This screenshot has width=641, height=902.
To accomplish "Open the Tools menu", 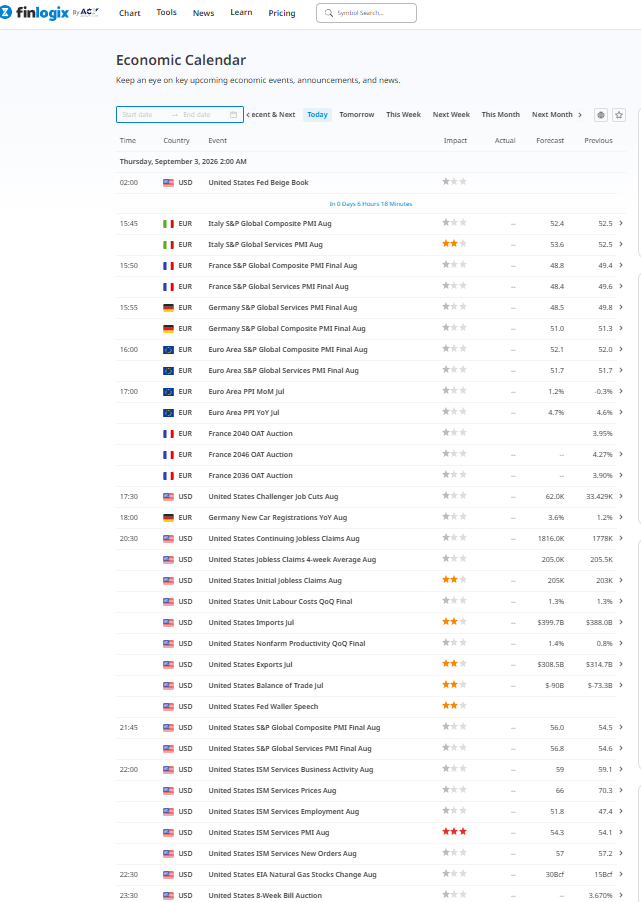I will pos(166,12).
